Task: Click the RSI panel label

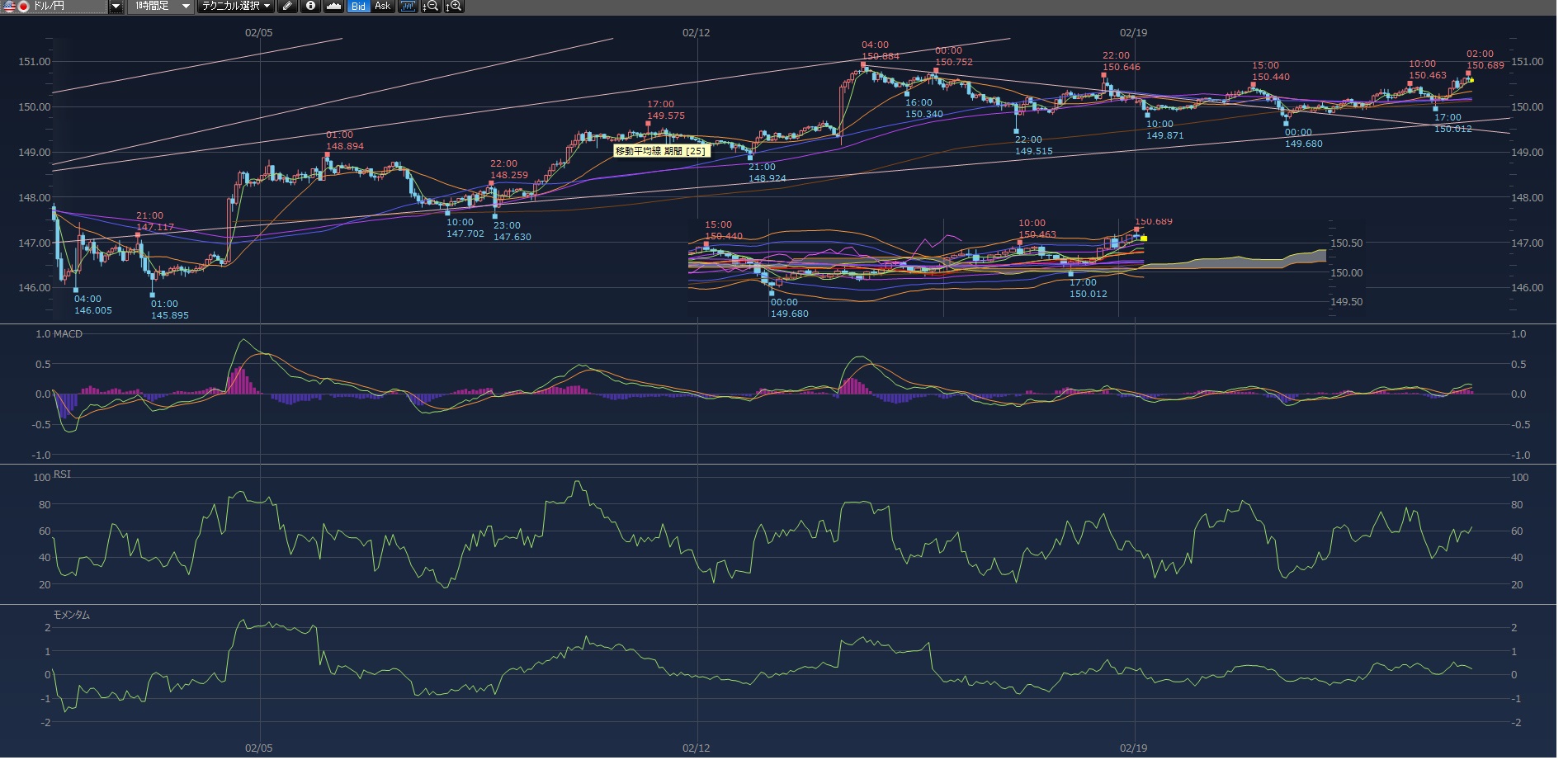Action: tap(62, 474)
